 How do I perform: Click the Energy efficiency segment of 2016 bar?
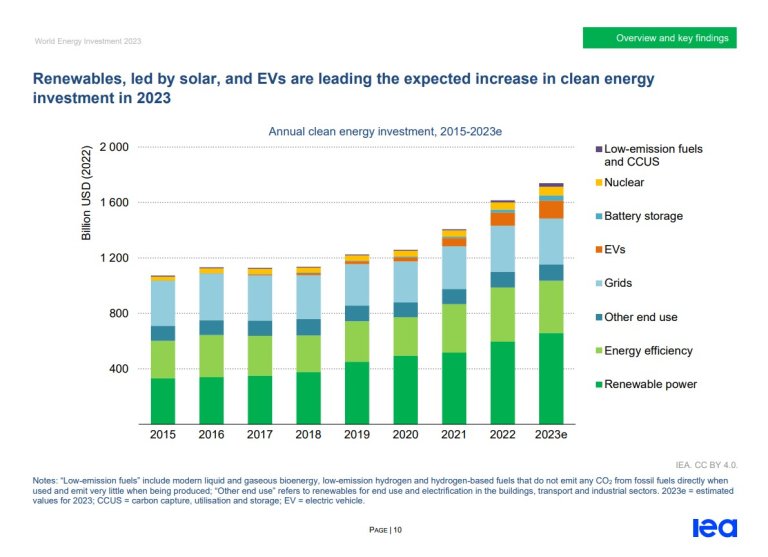tap(211, 356)
